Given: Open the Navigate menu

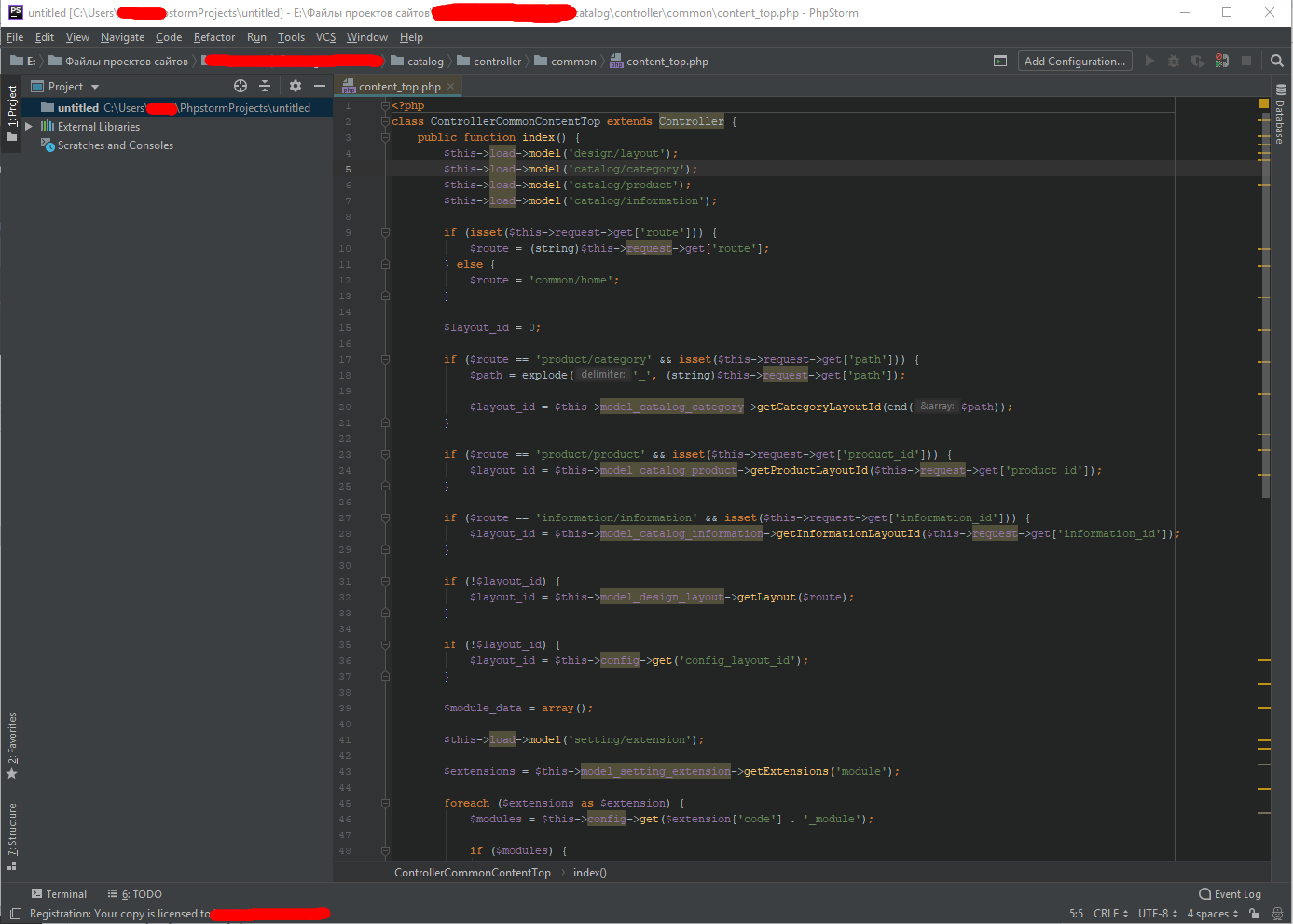Looking at the screenshot, I should click(x=122, y=37).
